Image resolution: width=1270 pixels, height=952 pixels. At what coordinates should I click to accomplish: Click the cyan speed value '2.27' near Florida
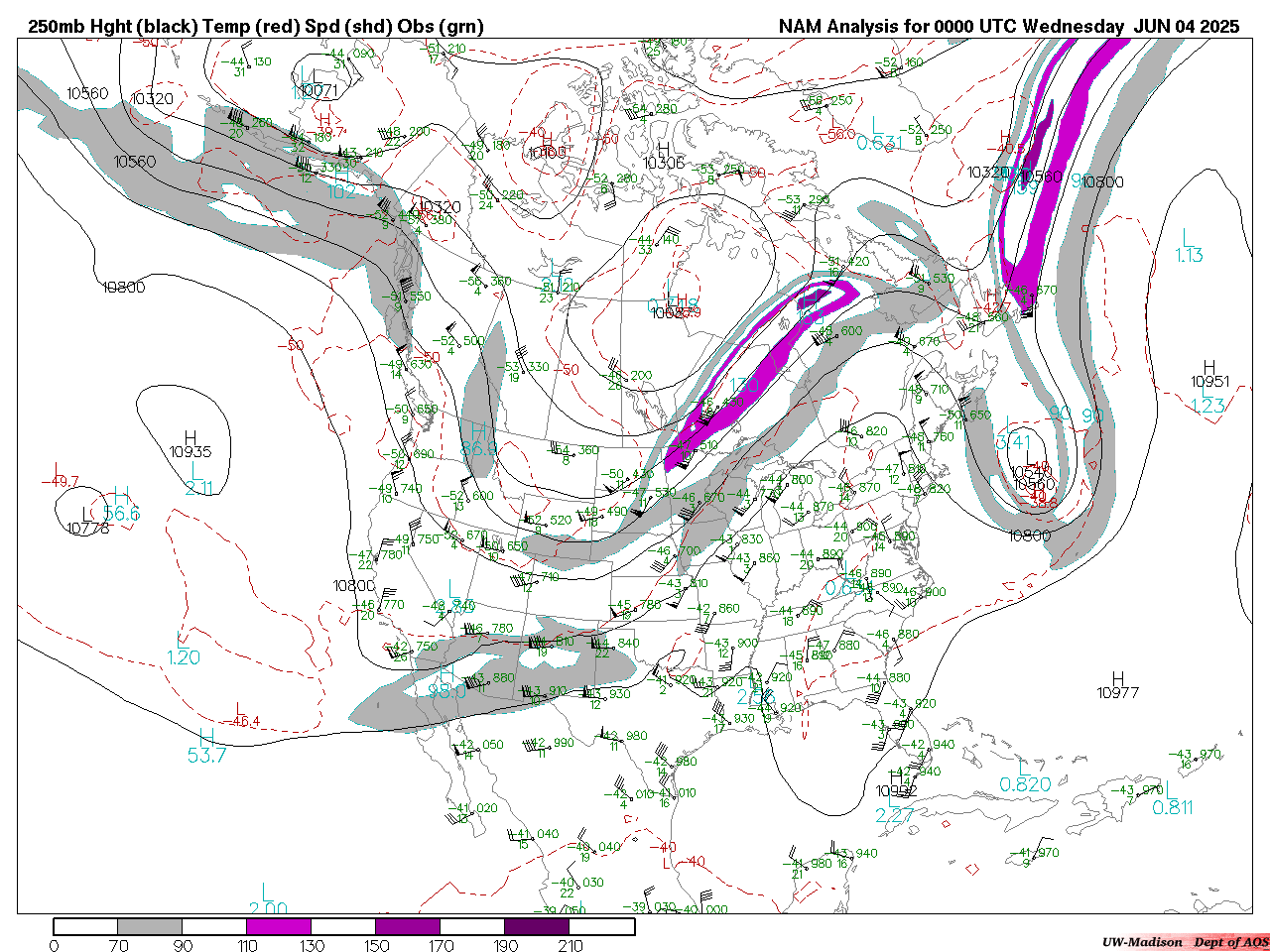point(895,816)
